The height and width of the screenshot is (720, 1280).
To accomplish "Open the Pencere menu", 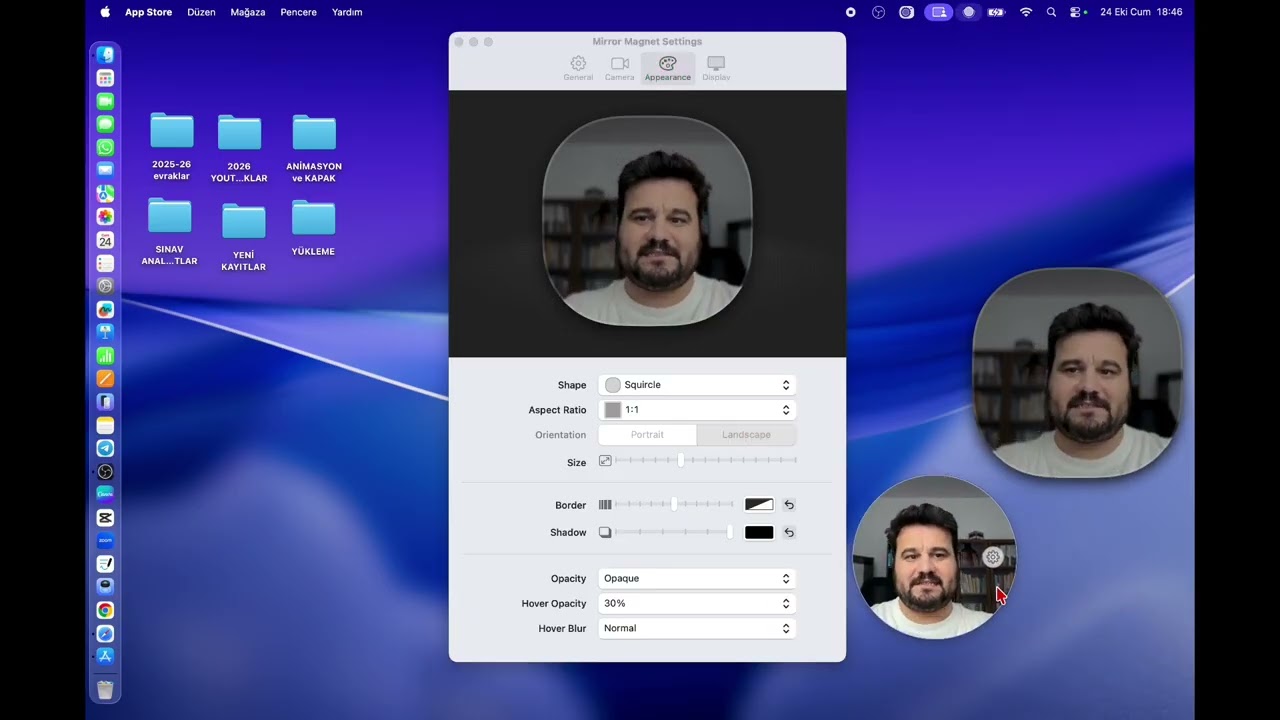I will tap(298, 12).
